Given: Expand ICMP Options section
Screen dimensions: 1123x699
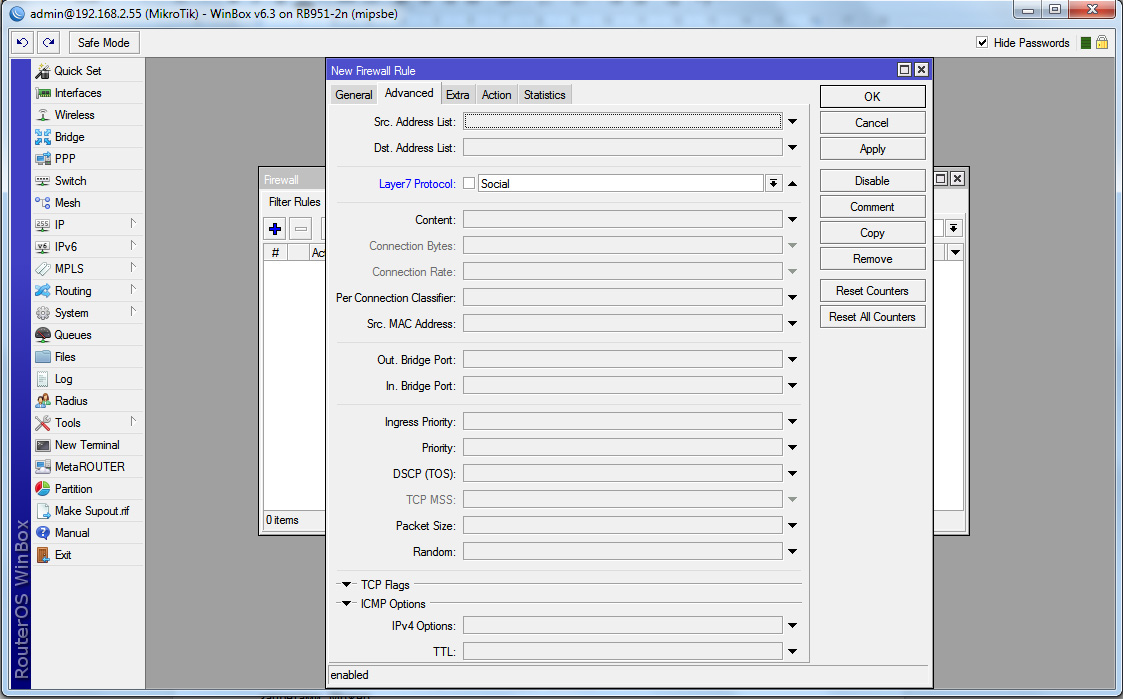Looking at the screenshot, I should coord(347,603).
